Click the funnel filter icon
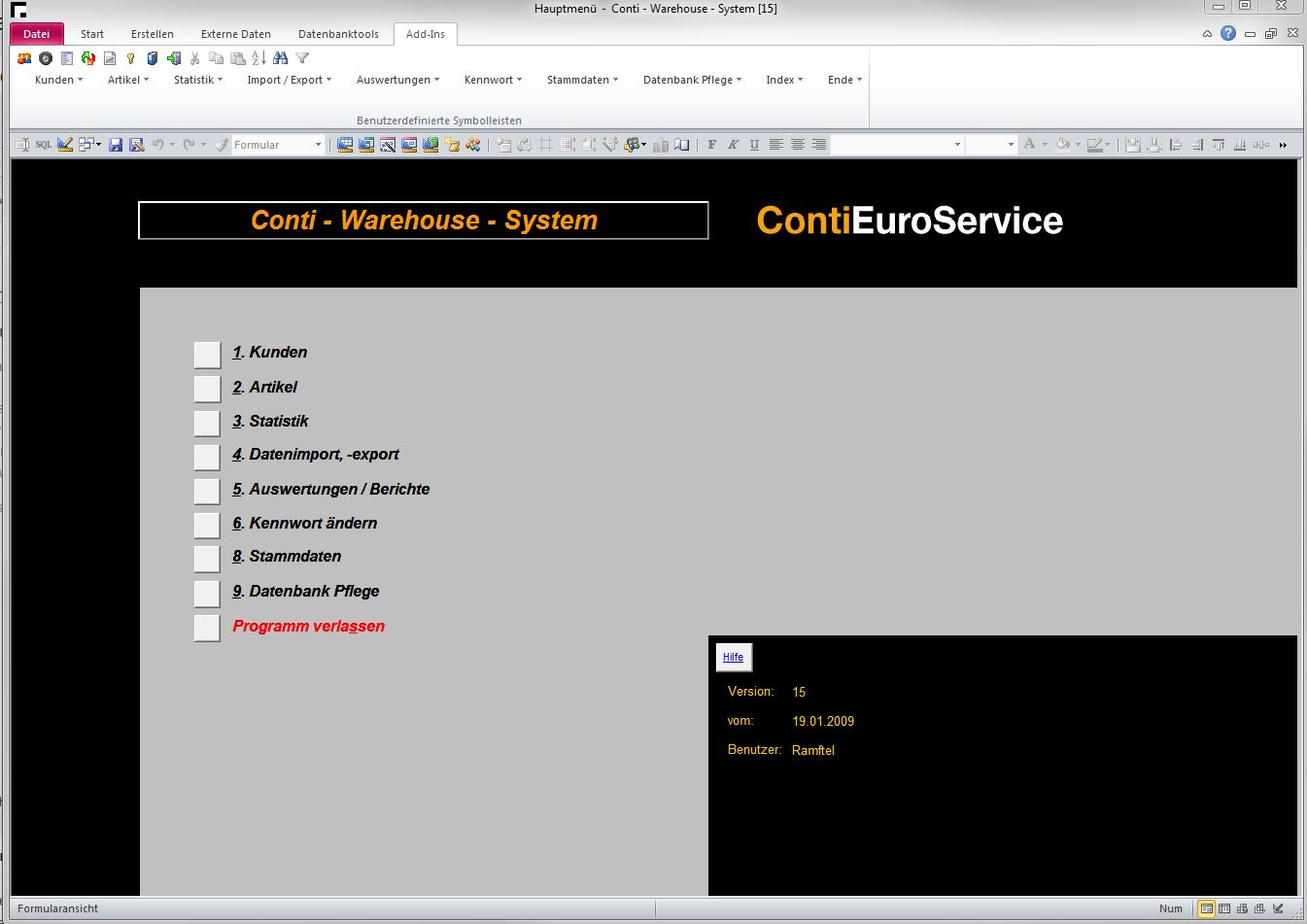The image size is (1307, 924). (302, 58)
